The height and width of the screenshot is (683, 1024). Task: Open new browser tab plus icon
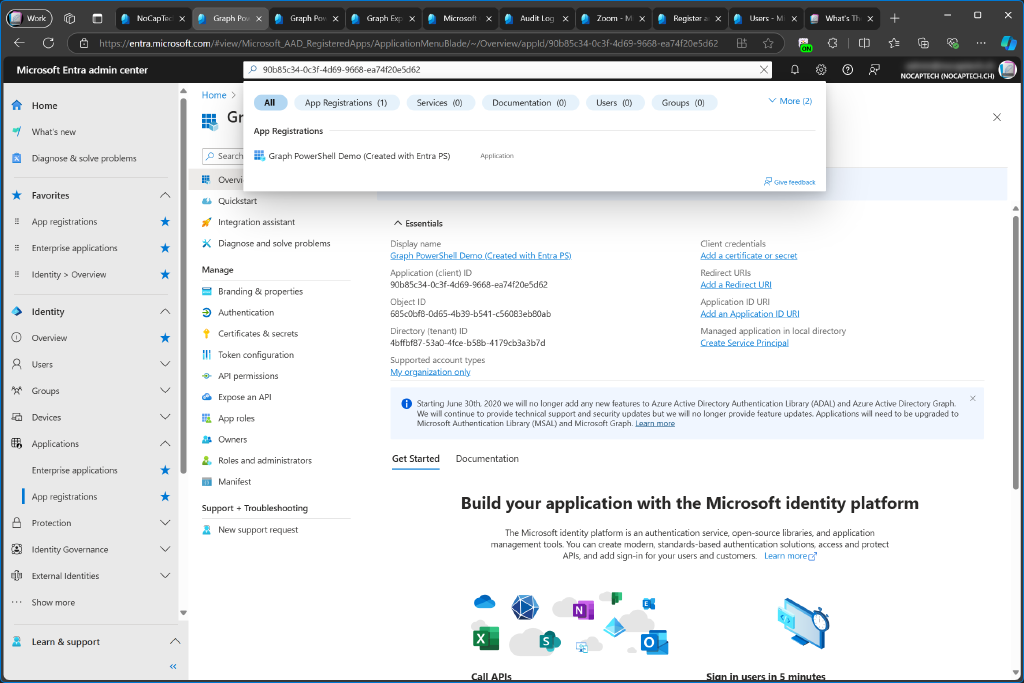895,18
